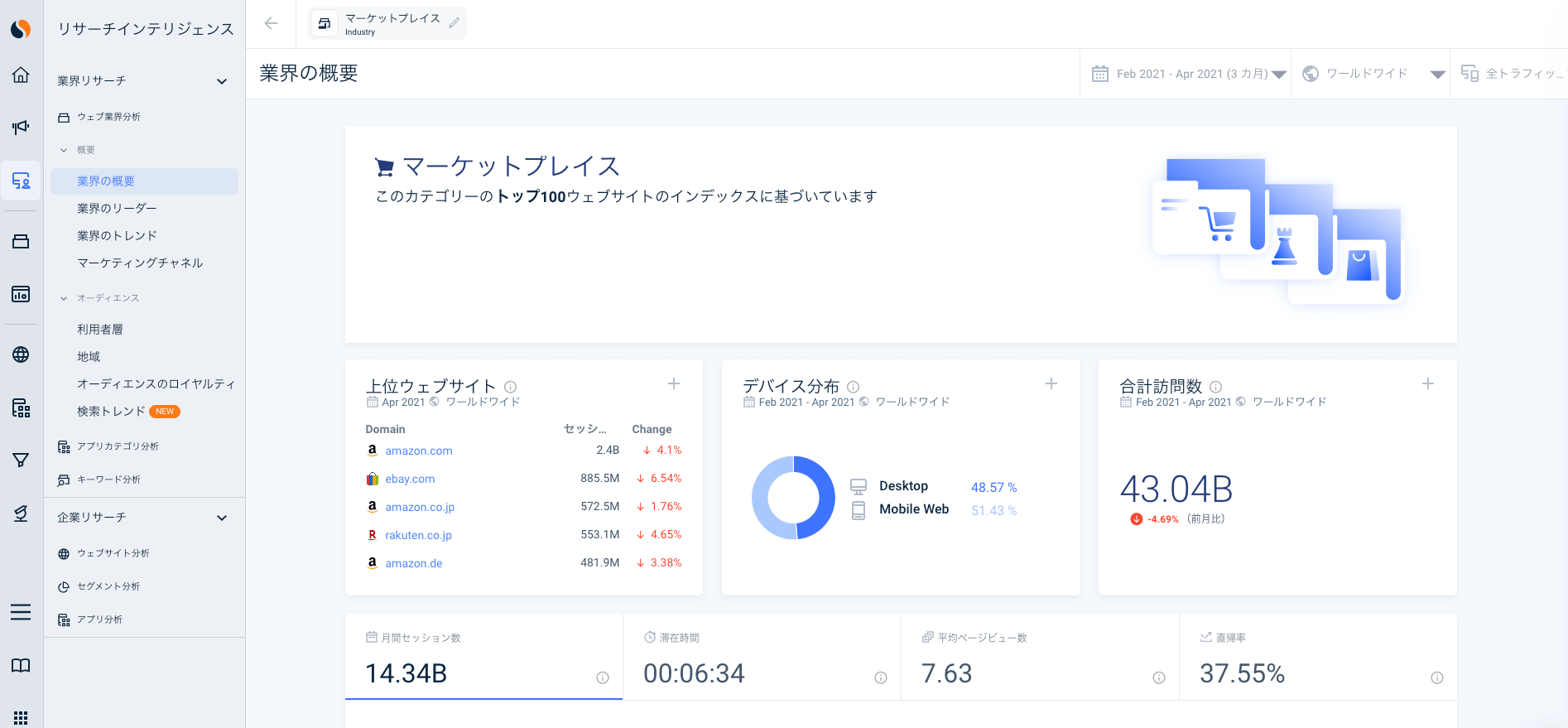Open the hamburger menu icon
This screenshot has width=1568, height=728.
pos(21,612)
